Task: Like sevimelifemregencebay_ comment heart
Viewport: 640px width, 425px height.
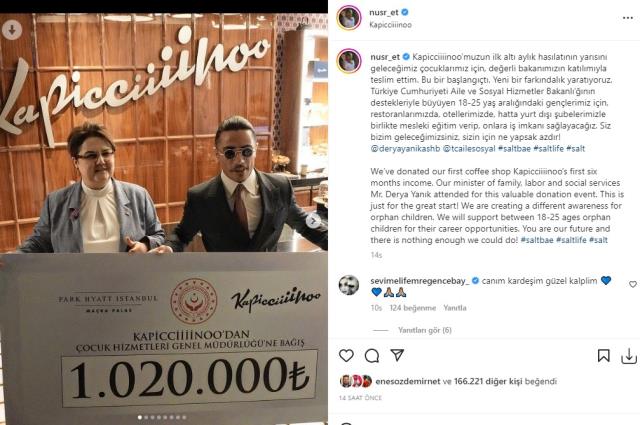Action: click(633, 284)
